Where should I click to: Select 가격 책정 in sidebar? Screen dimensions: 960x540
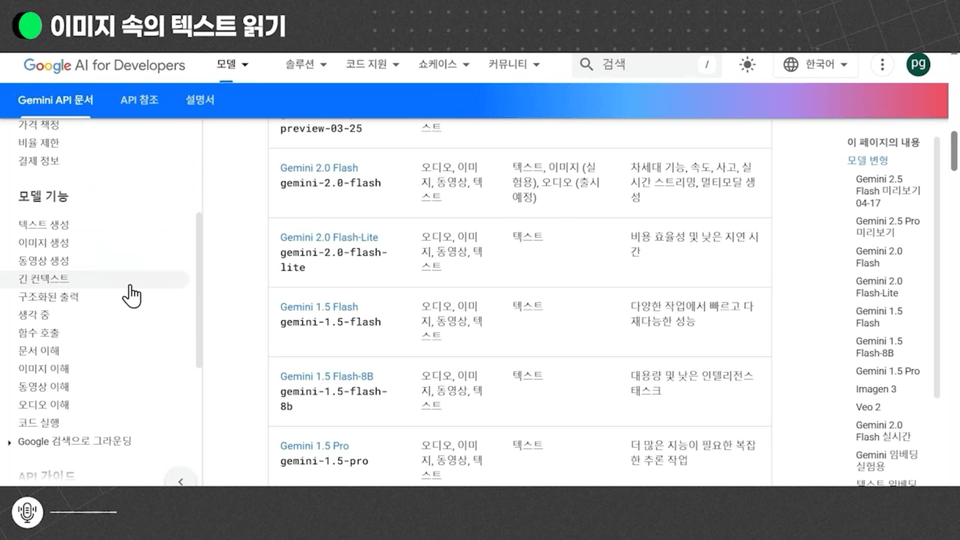coord(39,125)
